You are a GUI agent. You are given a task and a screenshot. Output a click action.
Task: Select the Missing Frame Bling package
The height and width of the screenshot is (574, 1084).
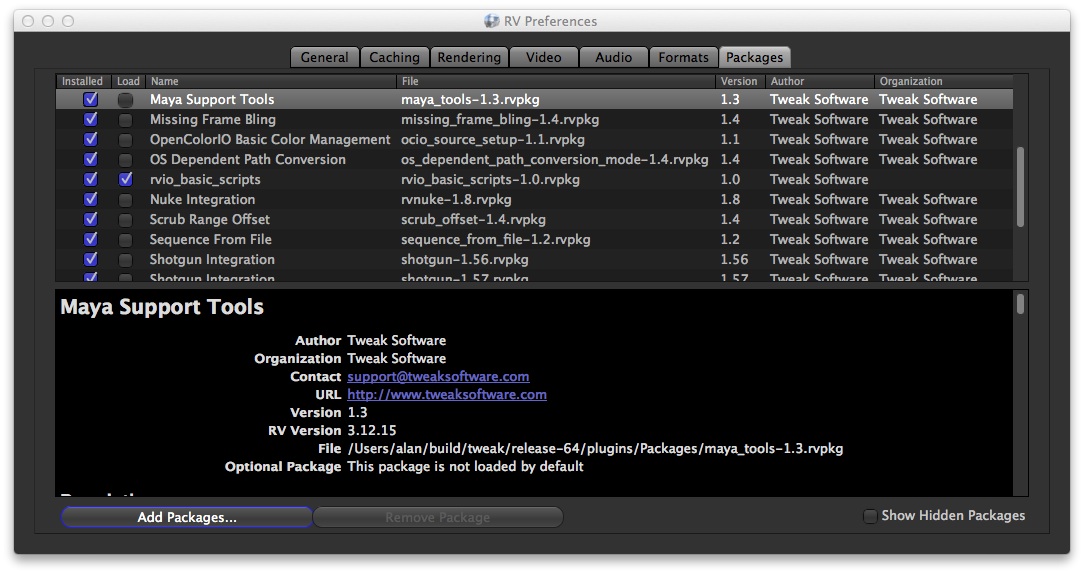[x=212, y=120]
